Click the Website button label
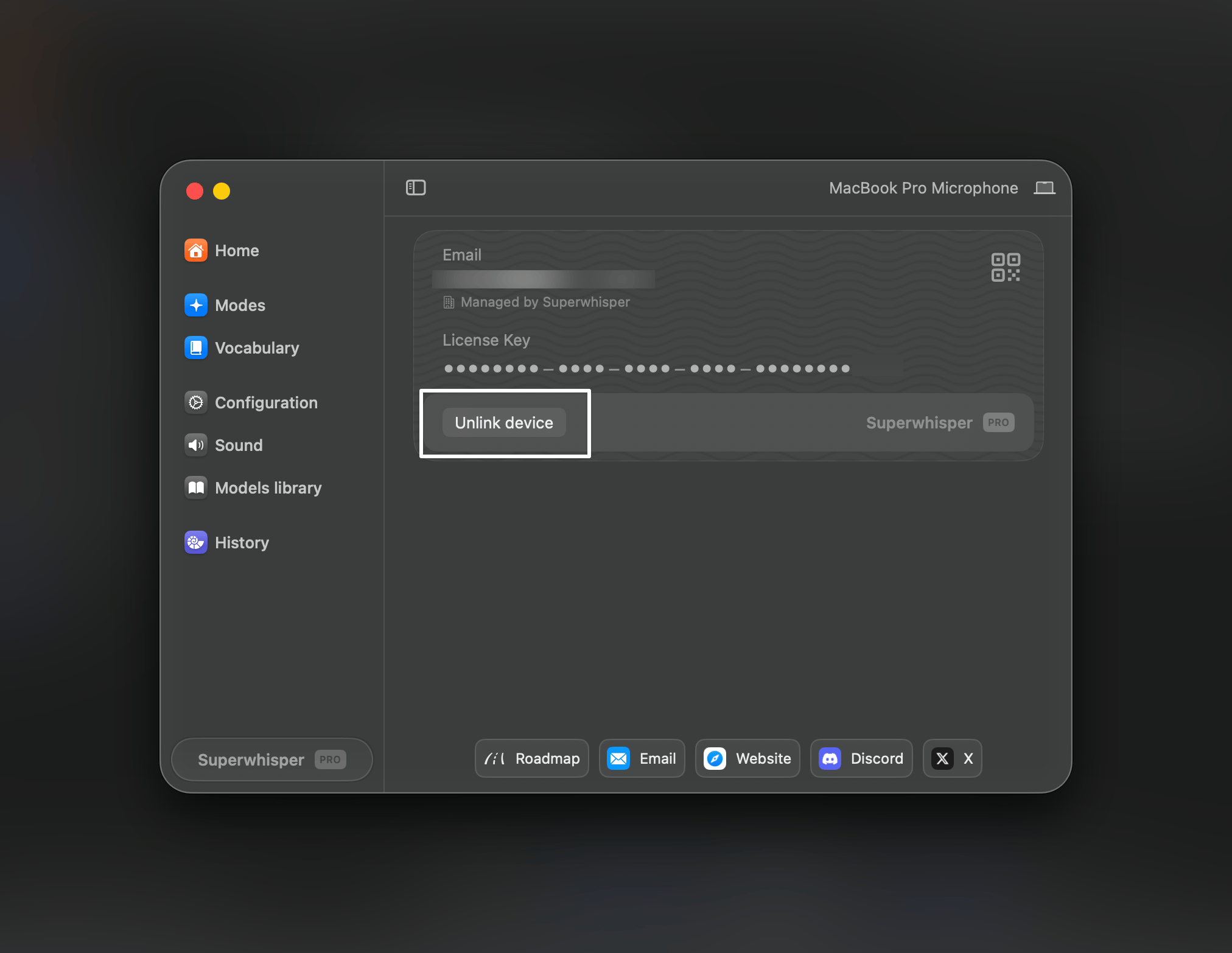The height and width of the screenshot is (953, 1232). (763, 758)
